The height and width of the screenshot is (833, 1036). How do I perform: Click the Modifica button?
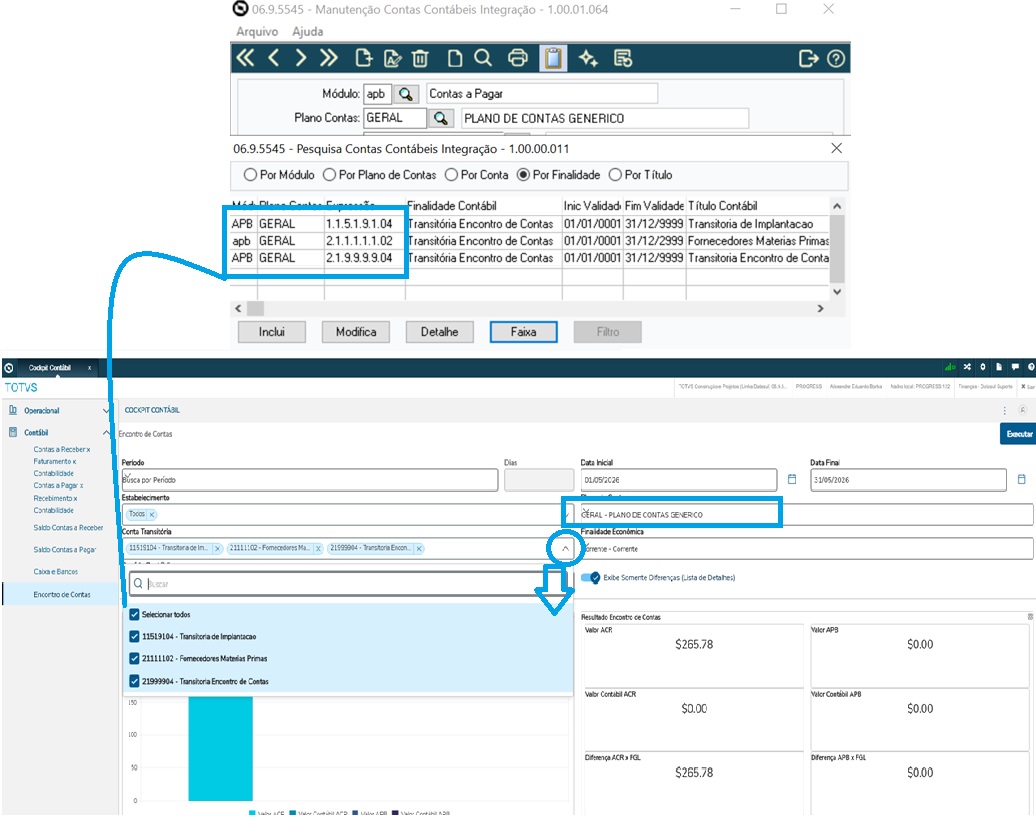point(355,332)
